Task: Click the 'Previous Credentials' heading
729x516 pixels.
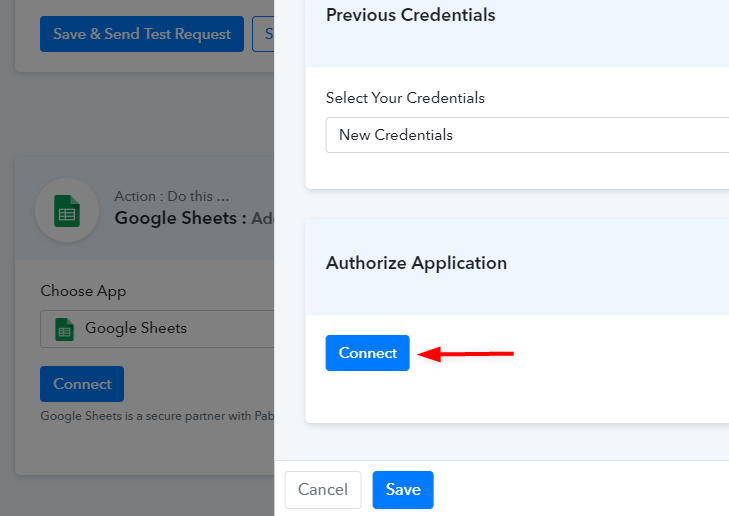Action: pos(411,15)
